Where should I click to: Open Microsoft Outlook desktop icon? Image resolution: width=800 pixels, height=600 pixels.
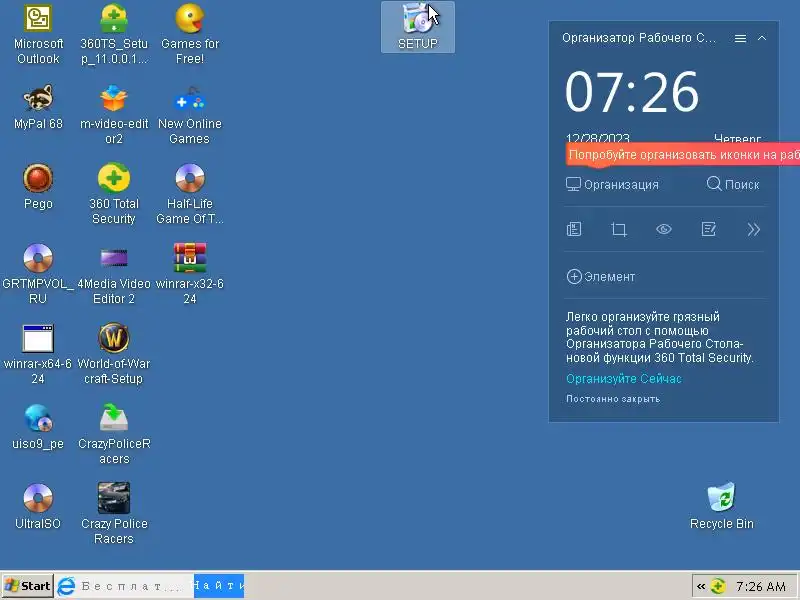38,35
